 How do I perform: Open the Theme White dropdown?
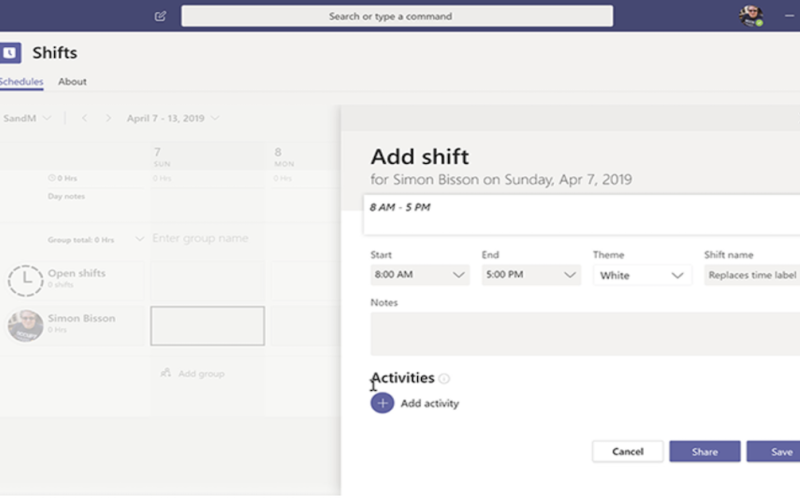pos(642,275)
